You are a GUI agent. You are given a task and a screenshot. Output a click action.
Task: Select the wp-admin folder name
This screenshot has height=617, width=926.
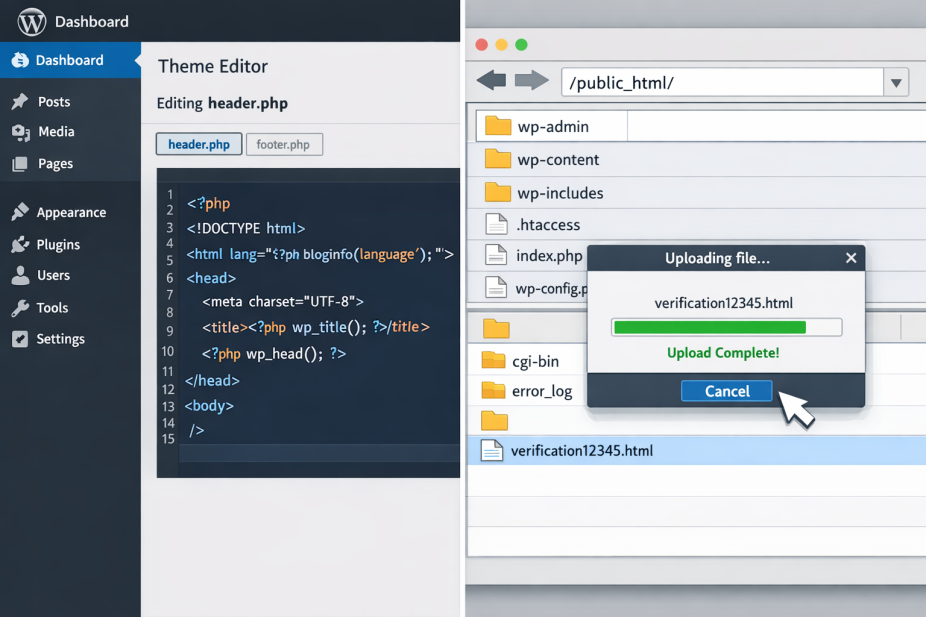click(553, 126)
